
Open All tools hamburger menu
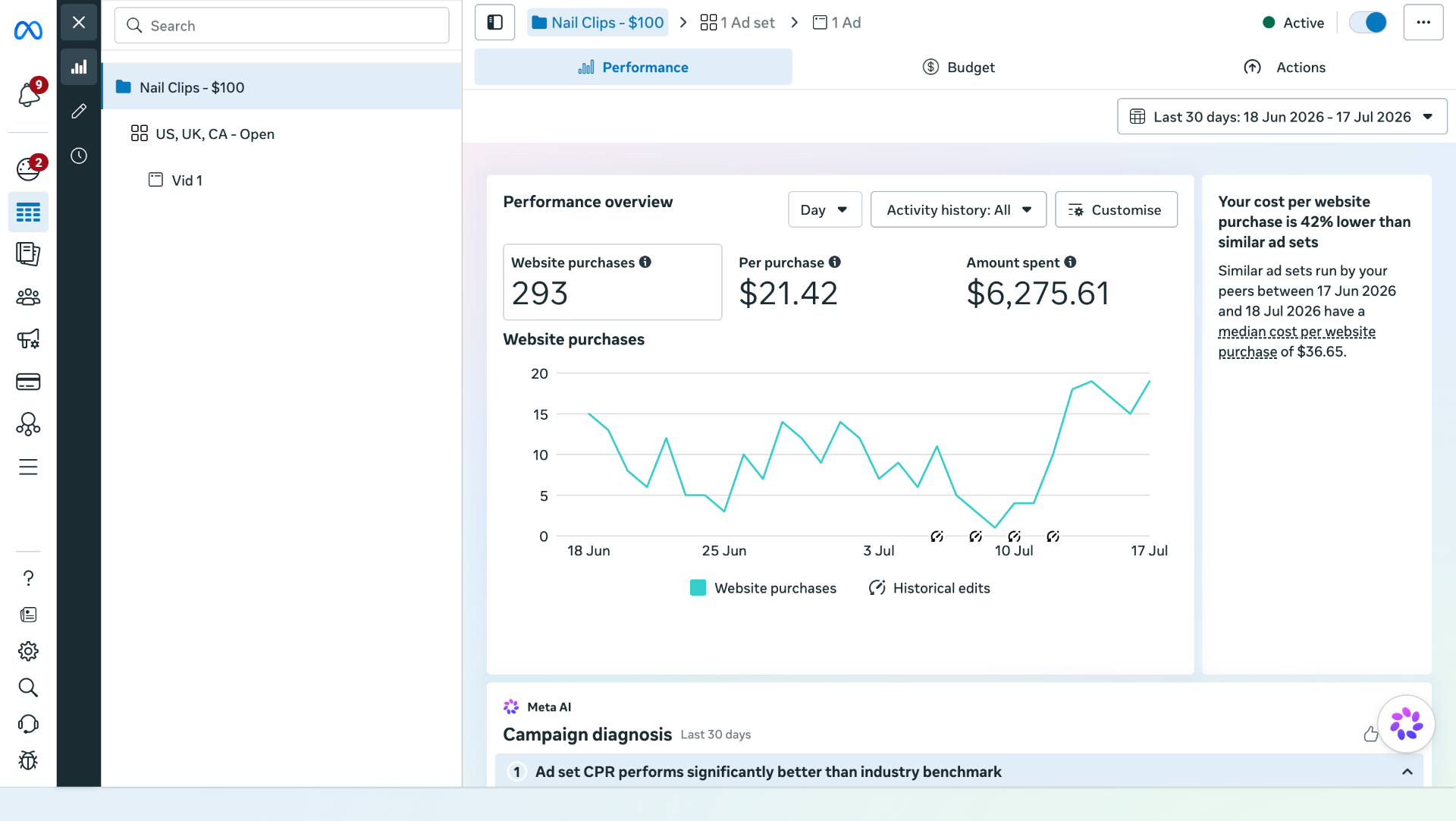pos(28,467)
